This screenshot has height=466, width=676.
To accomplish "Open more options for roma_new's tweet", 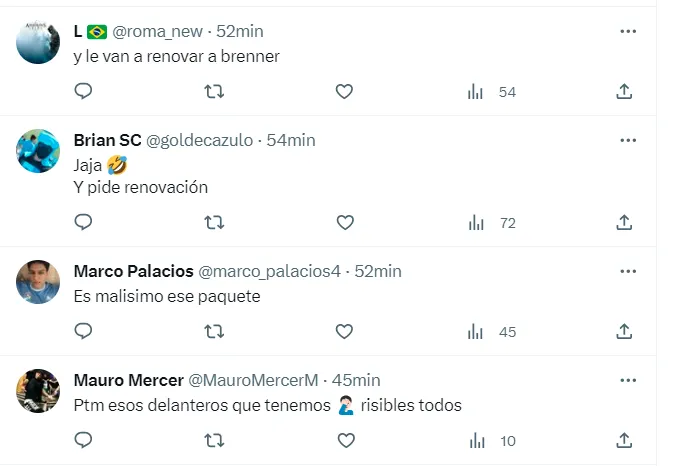I will tap(628, 31).
